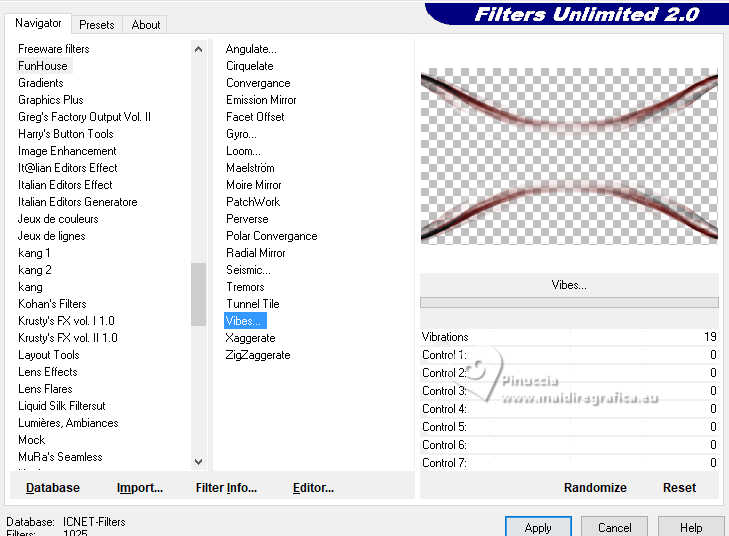Reset the filter settings
The height and width of the screenshot is (536, 729).
coord(679,488)
